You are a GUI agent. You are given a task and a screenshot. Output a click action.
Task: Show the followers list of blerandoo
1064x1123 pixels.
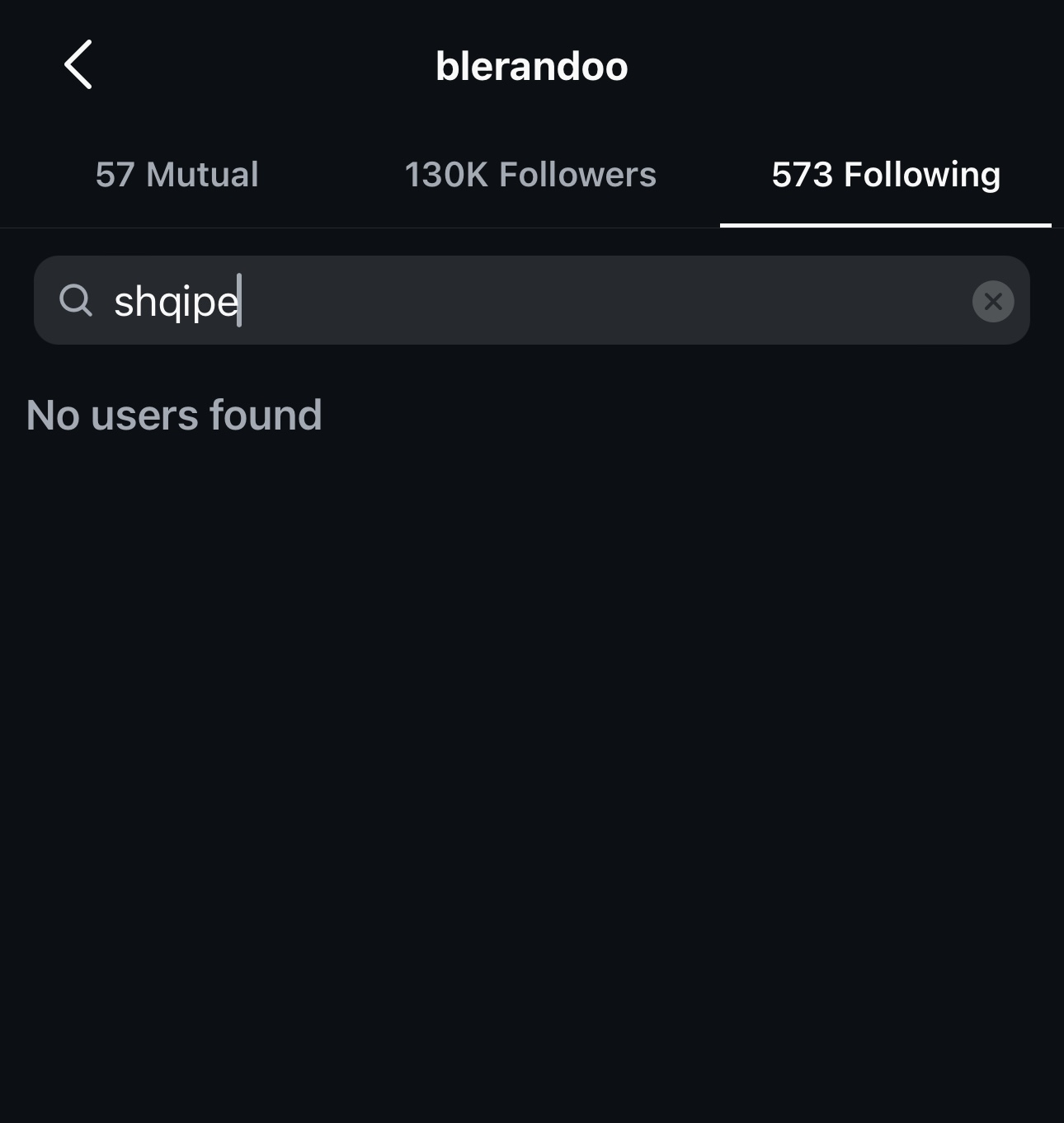pos(530,175)
